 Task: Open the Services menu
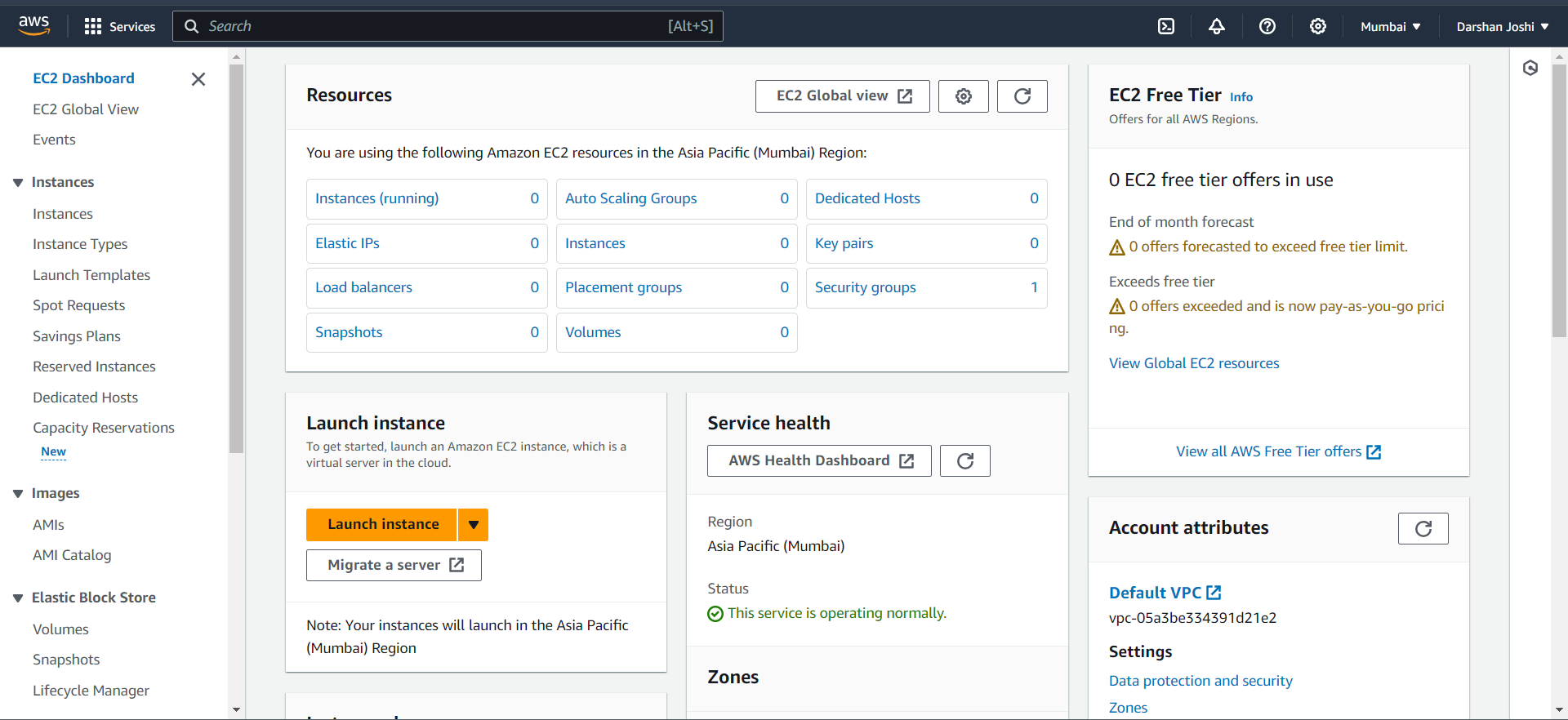(x=119, y=26)
